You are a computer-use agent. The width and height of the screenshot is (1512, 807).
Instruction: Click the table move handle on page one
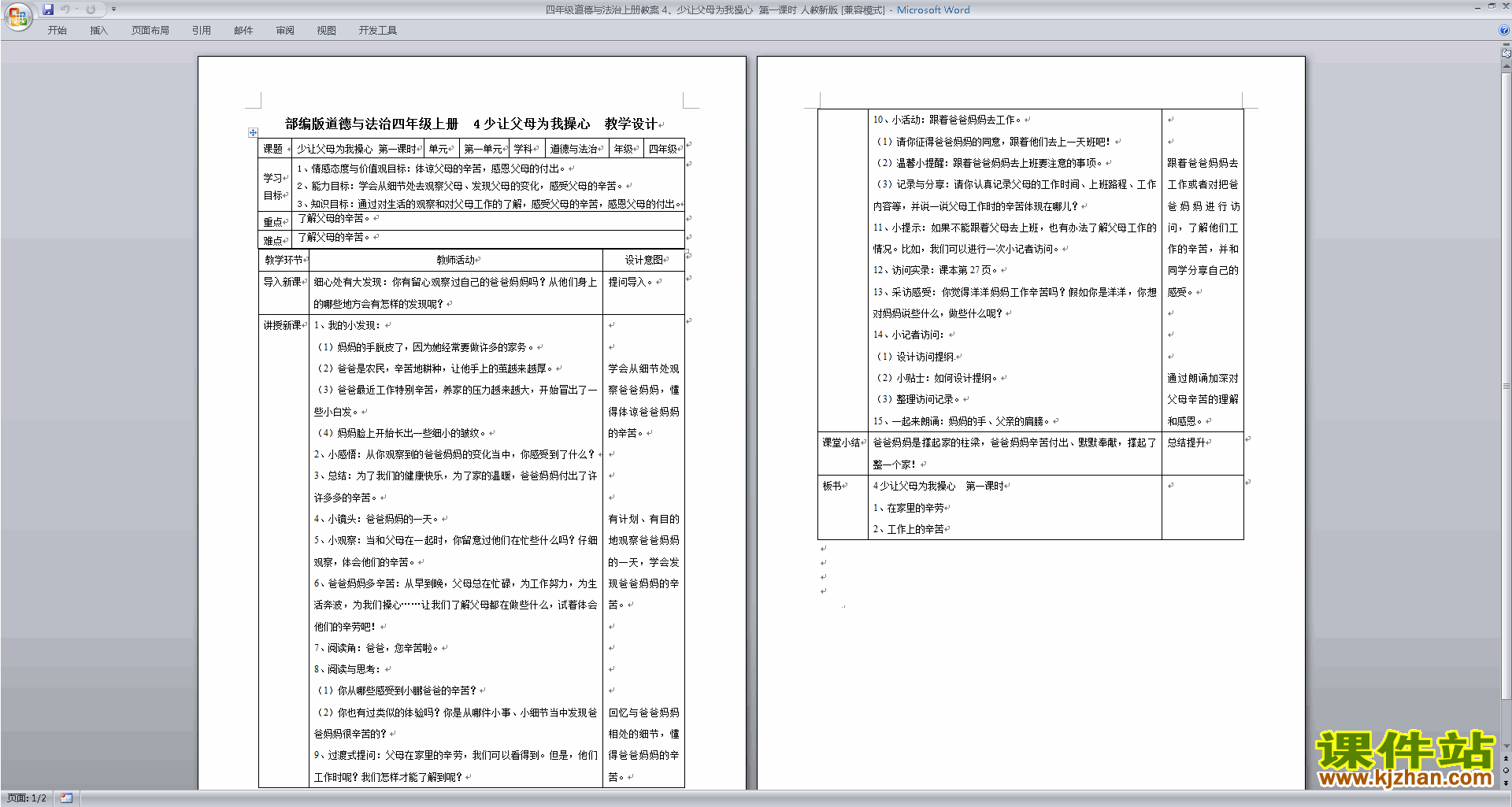(x=253, y=132)
